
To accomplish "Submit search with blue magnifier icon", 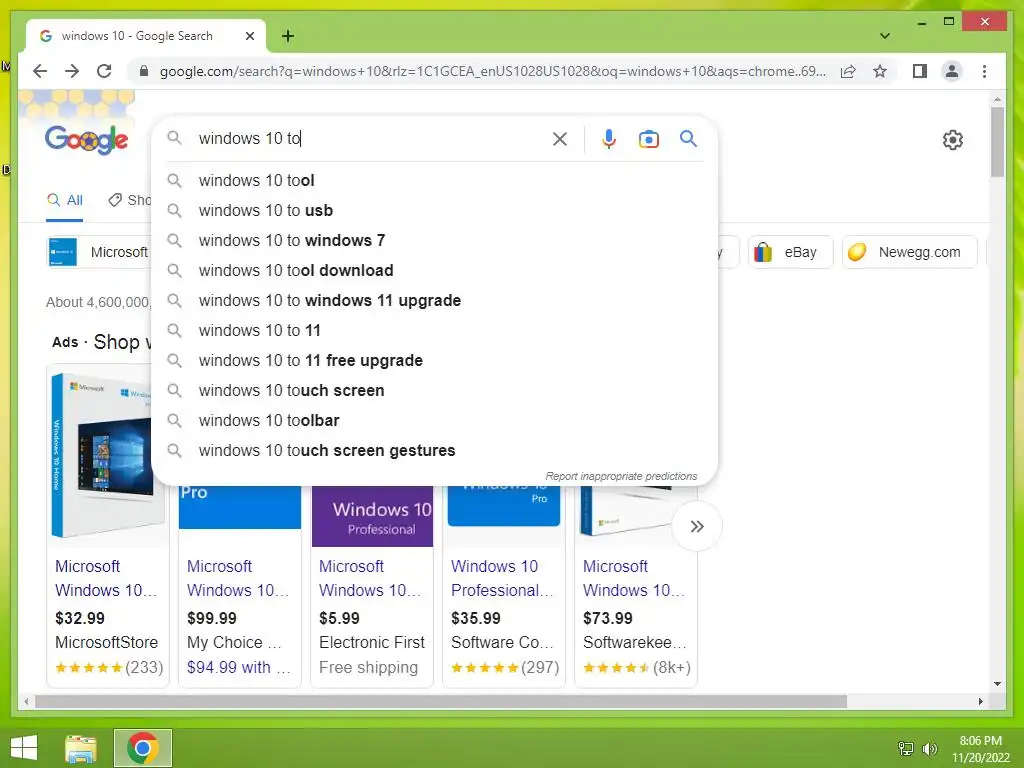I will pos(688,138).
